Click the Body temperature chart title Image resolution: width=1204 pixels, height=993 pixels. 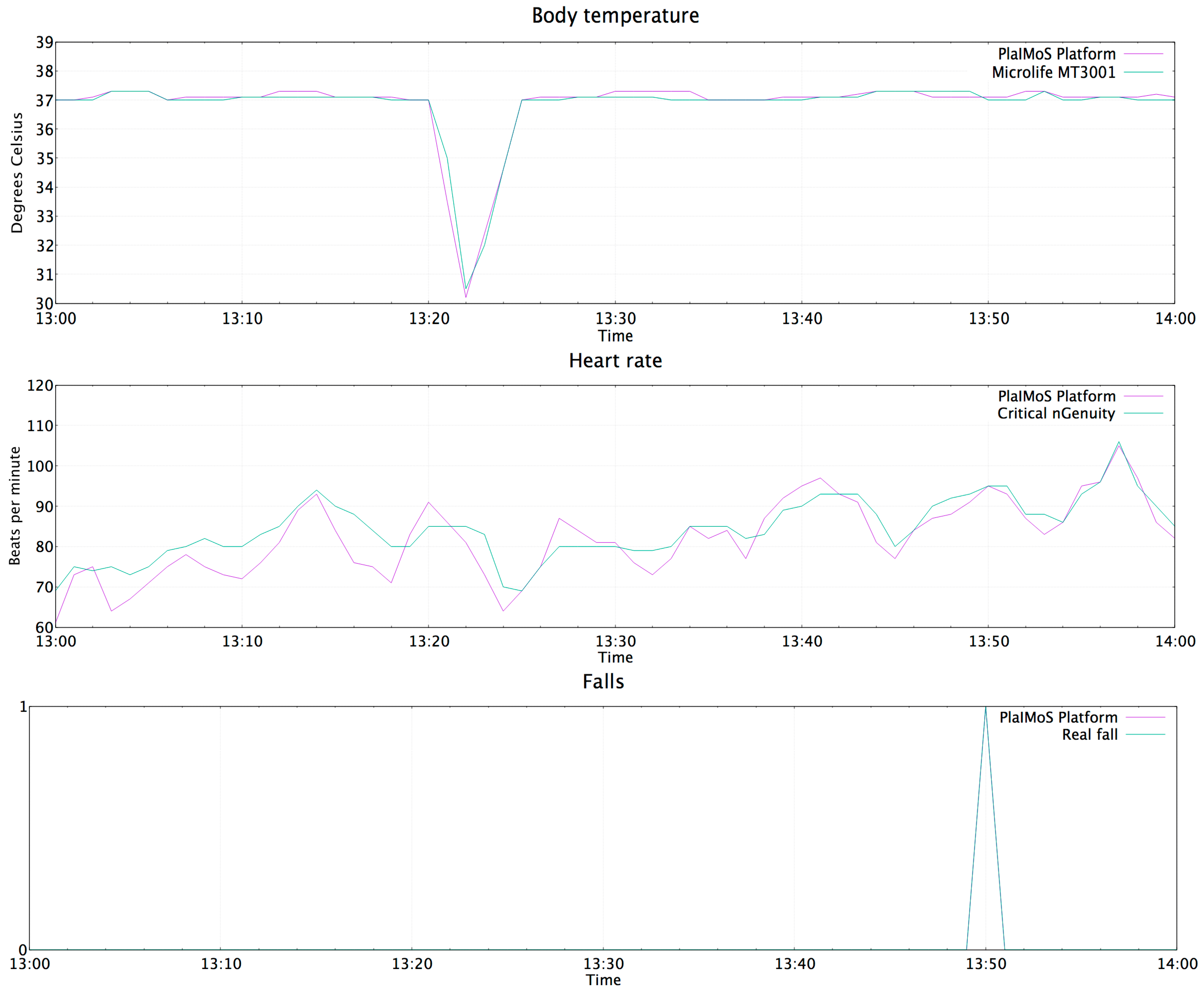coord(615,15)
